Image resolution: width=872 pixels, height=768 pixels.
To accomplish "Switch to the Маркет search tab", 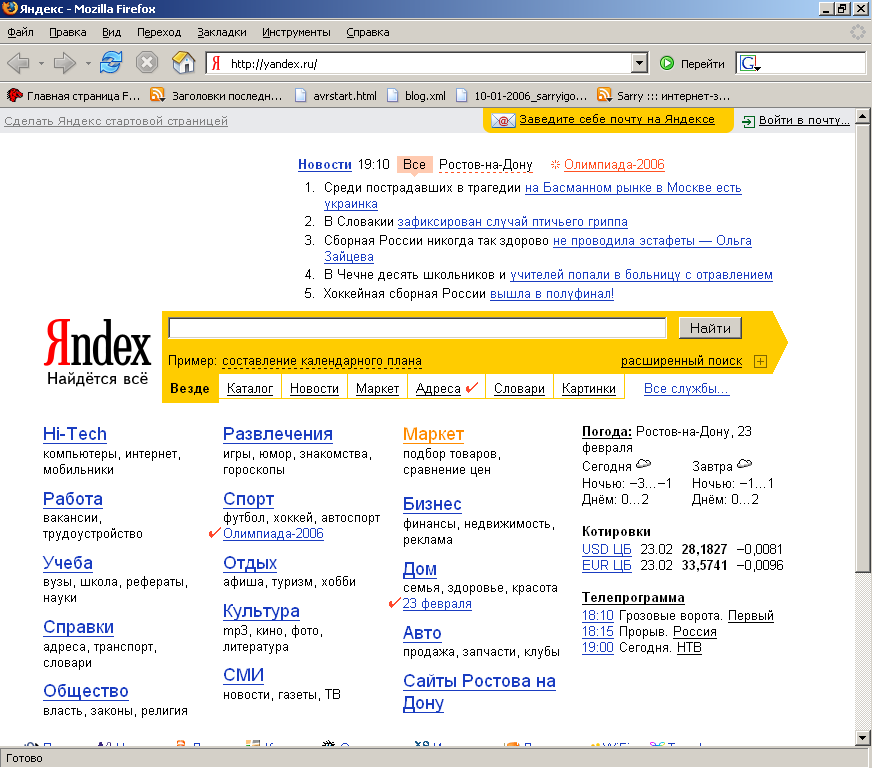I will (378, 388).
